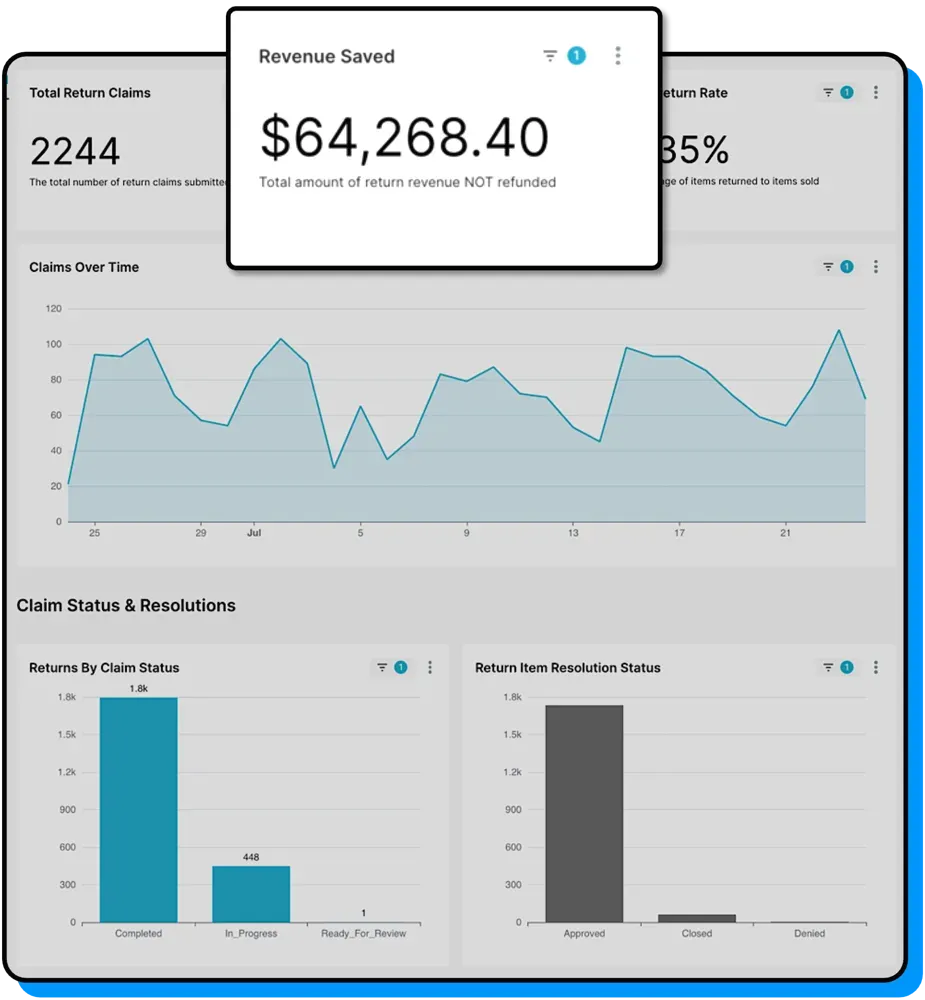Click the three-dot menu on Revenue Saved card

pyautogui.click(x=618, y=56)
